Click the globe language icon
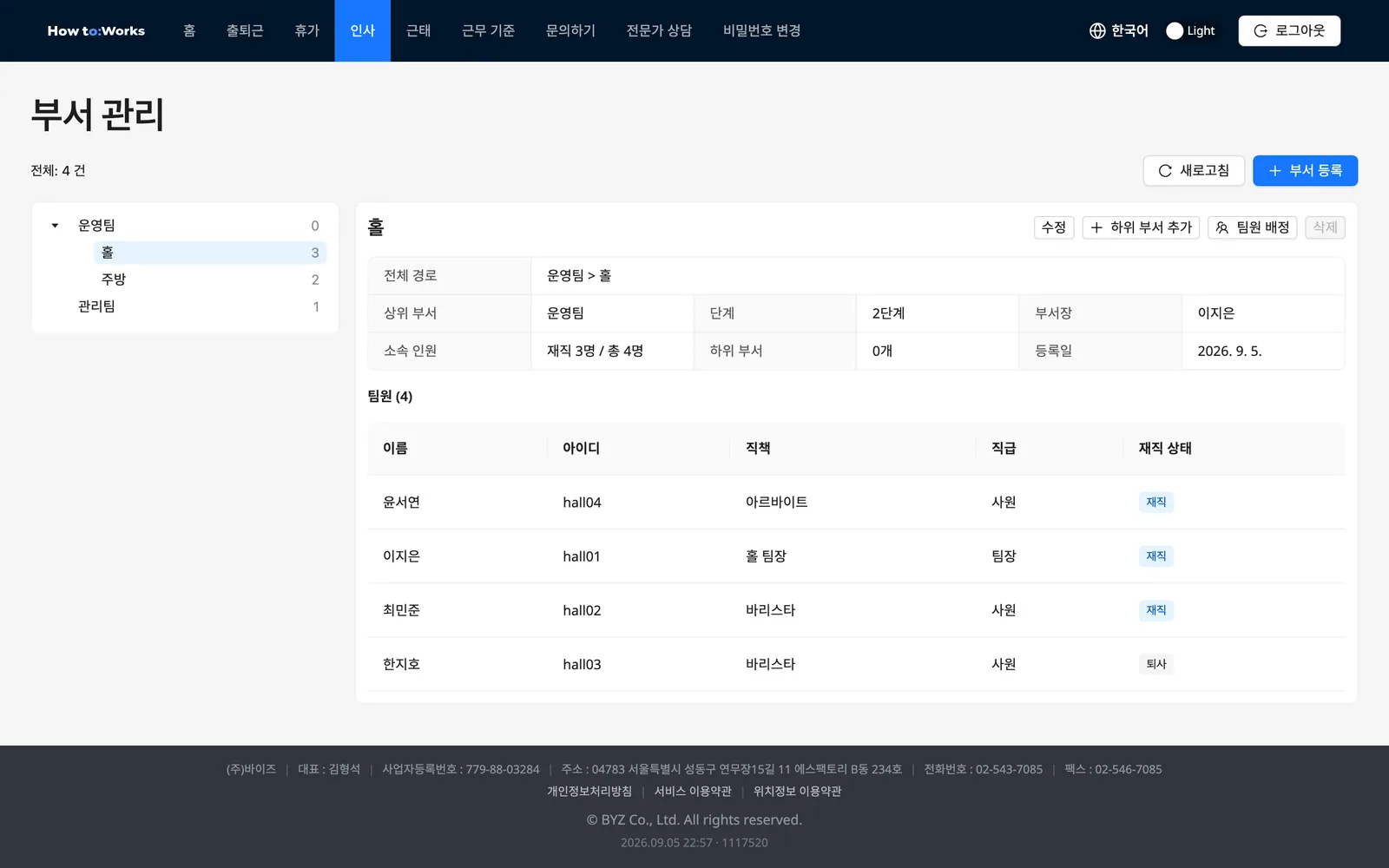 (1097, 30)
